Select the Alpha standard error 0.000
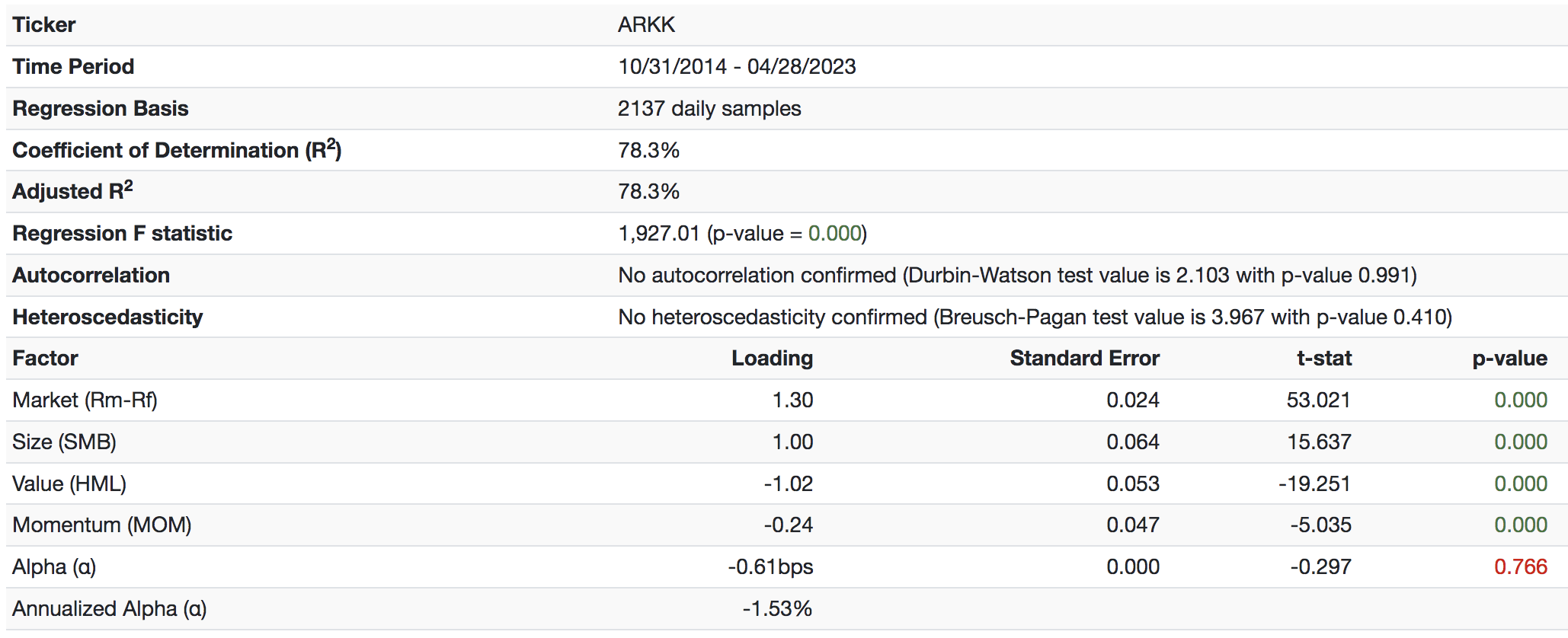Viewport: 1568px width, 638px height. coord(1133,566)
